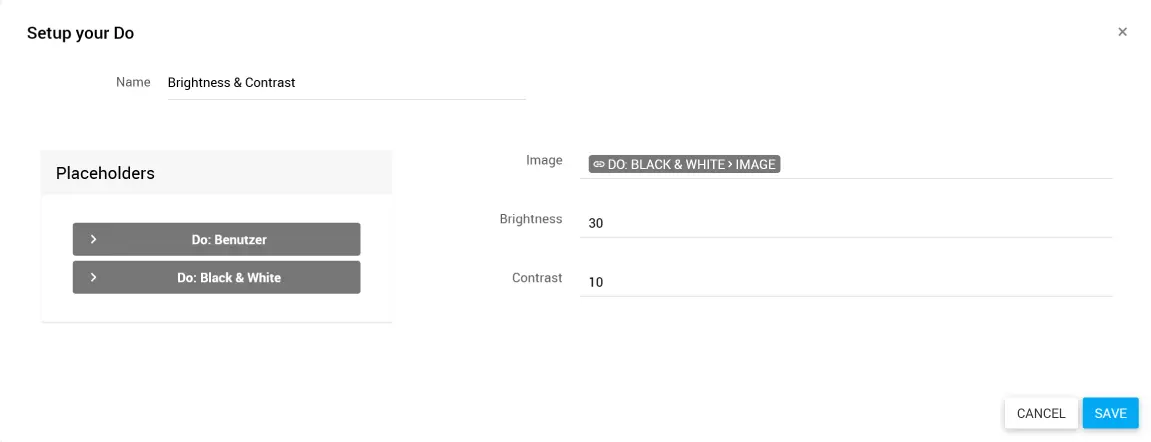Click the Image field label

pyautogui.click(x=544, y=160)
